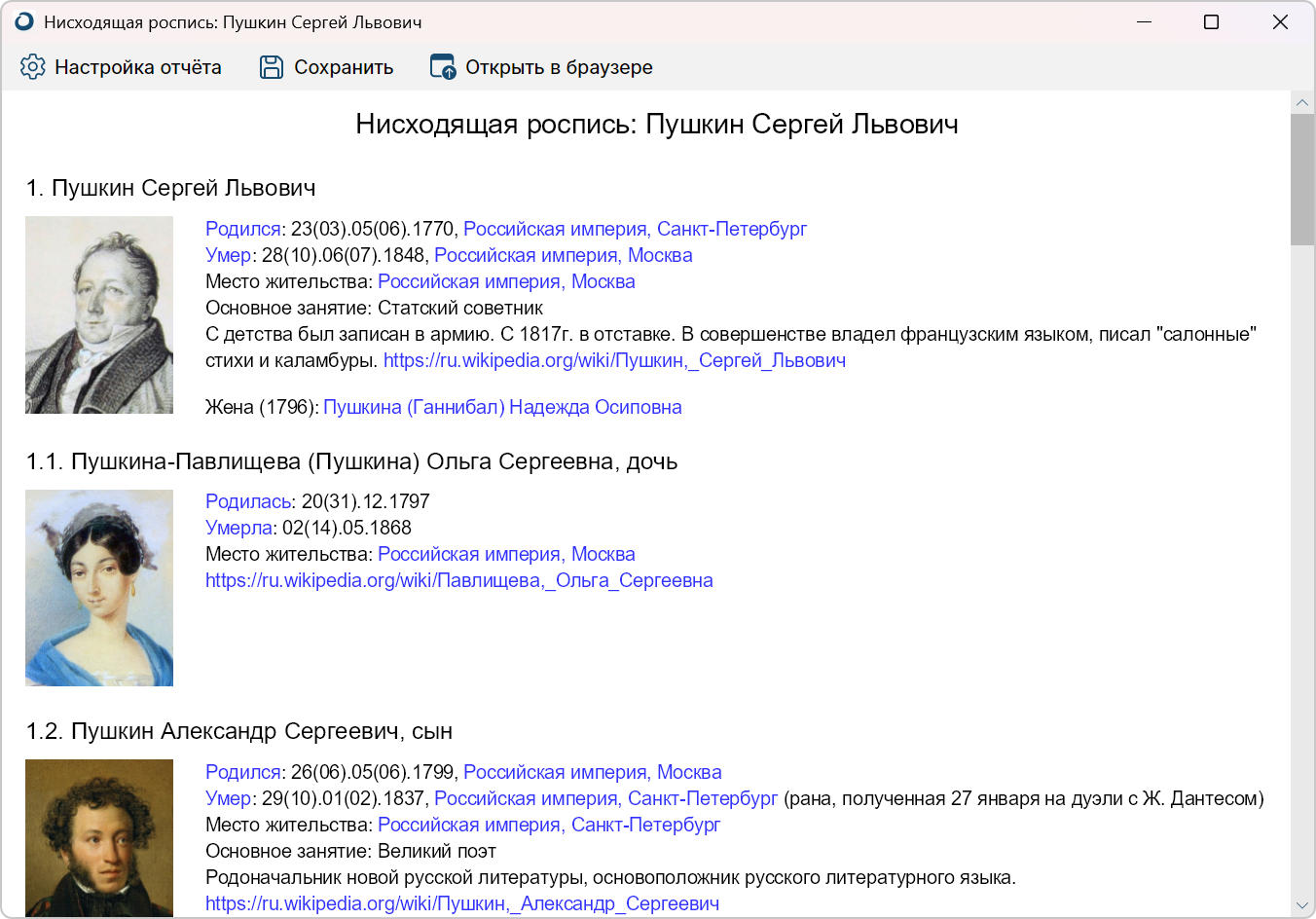This screenshot has width=1316, height=919.
Task: Click the vertical scrollbar thumb
Action: [x=1302, y=180]
